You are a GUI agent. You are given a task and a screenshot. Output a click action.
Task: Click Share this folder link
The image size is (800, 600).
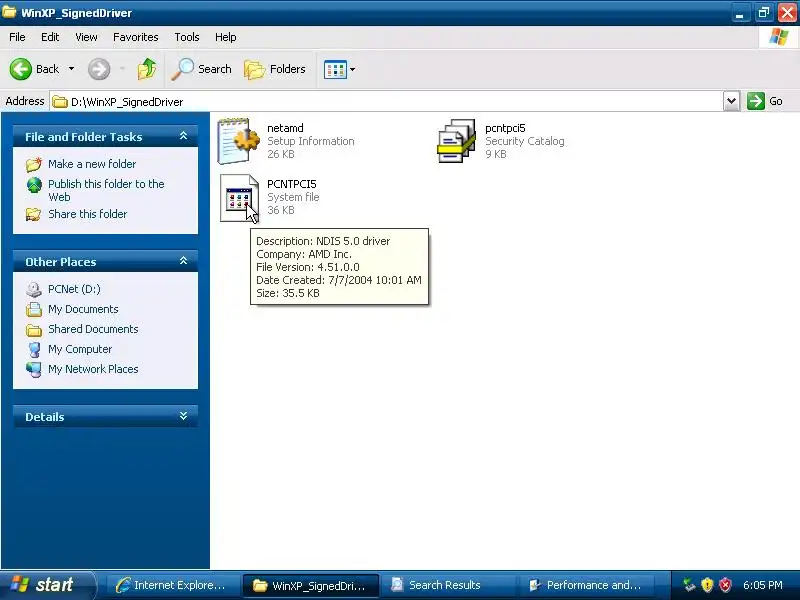(x=87, y=214)
